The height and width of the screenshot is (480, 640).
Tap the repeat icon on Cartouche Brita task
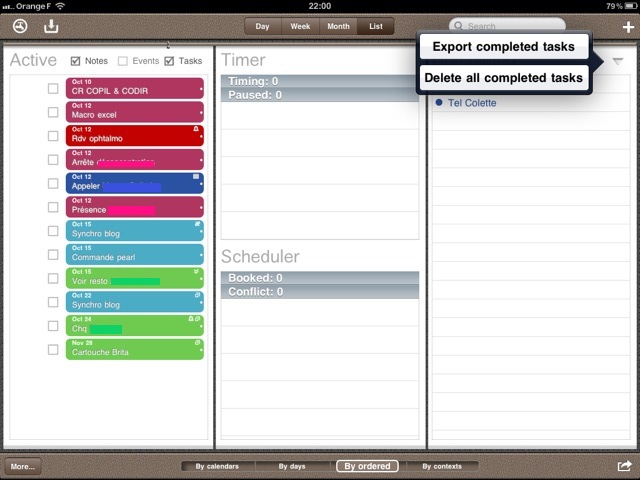197,343
